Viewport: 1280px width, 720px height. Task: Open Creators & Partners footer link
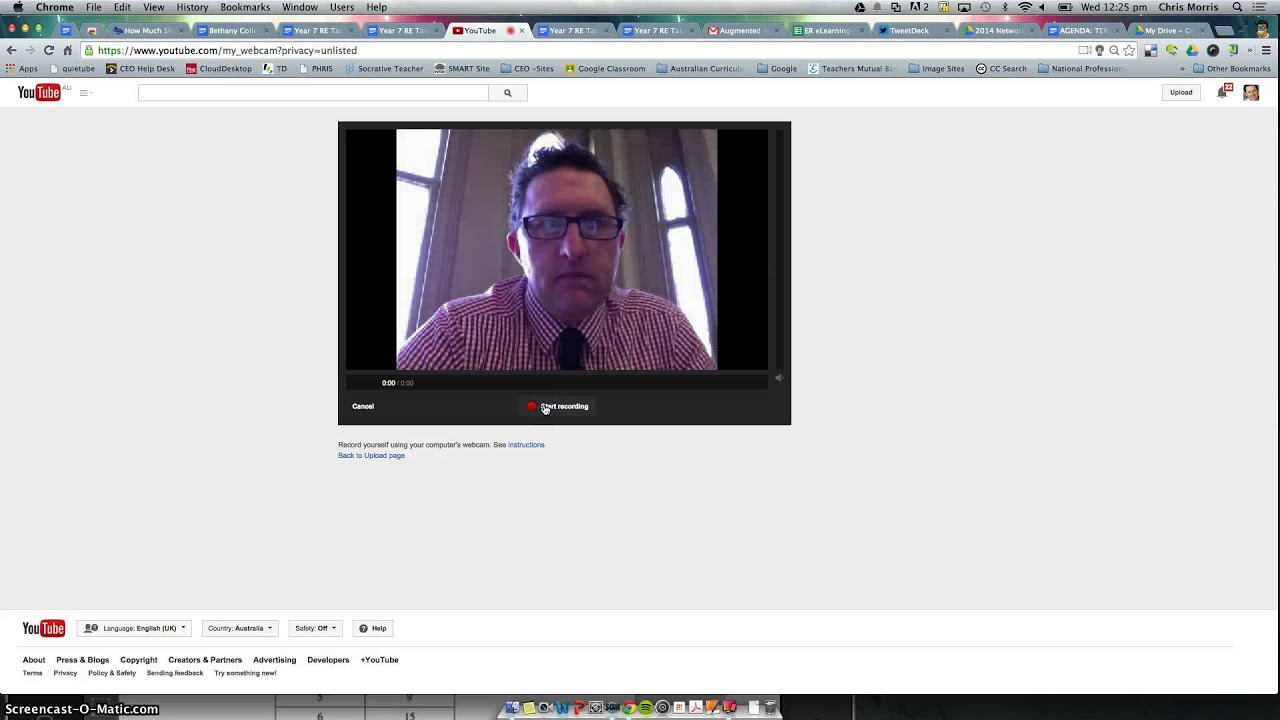pos(205,660)
